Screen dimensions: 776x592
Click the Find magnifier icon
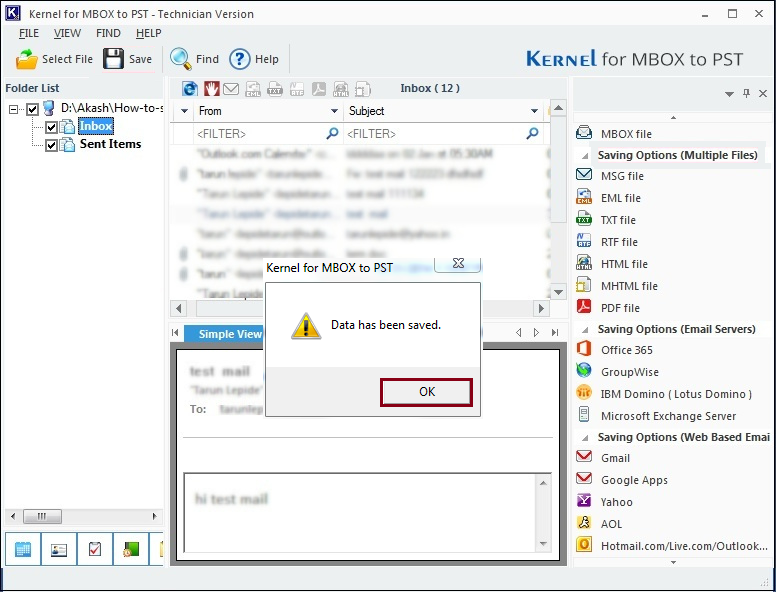181,59
